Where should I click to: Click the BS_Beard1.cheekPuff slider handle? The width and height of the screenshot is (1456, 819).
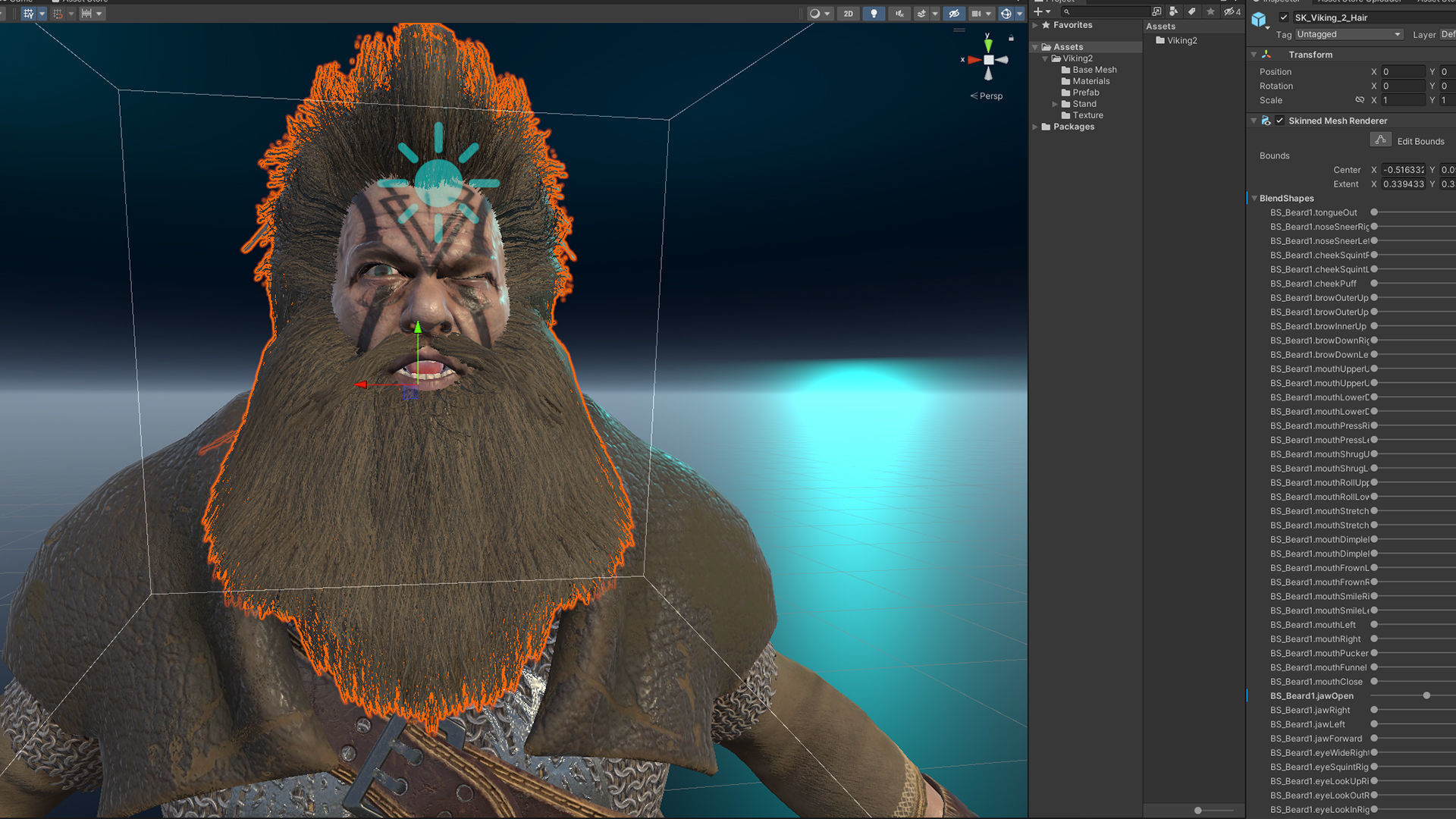pos(1374,284)
